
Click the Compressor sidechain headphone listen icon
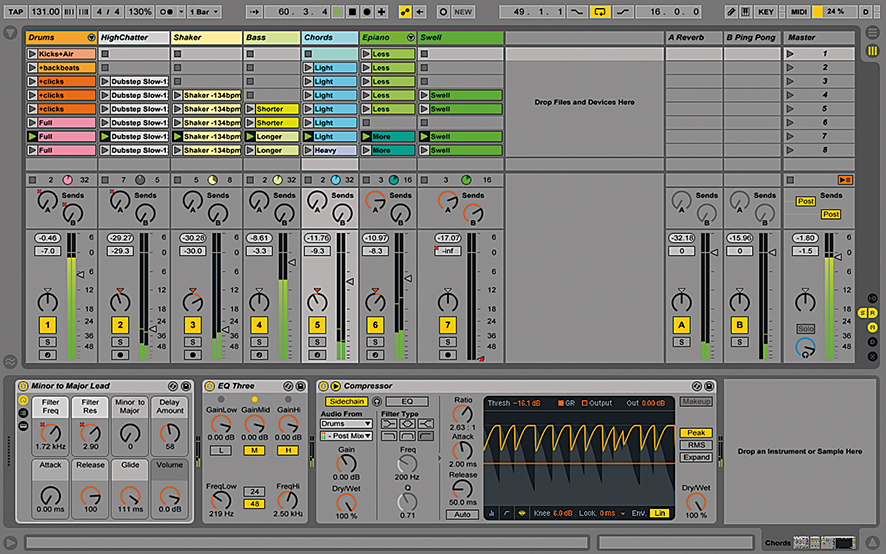click(377, 401)
